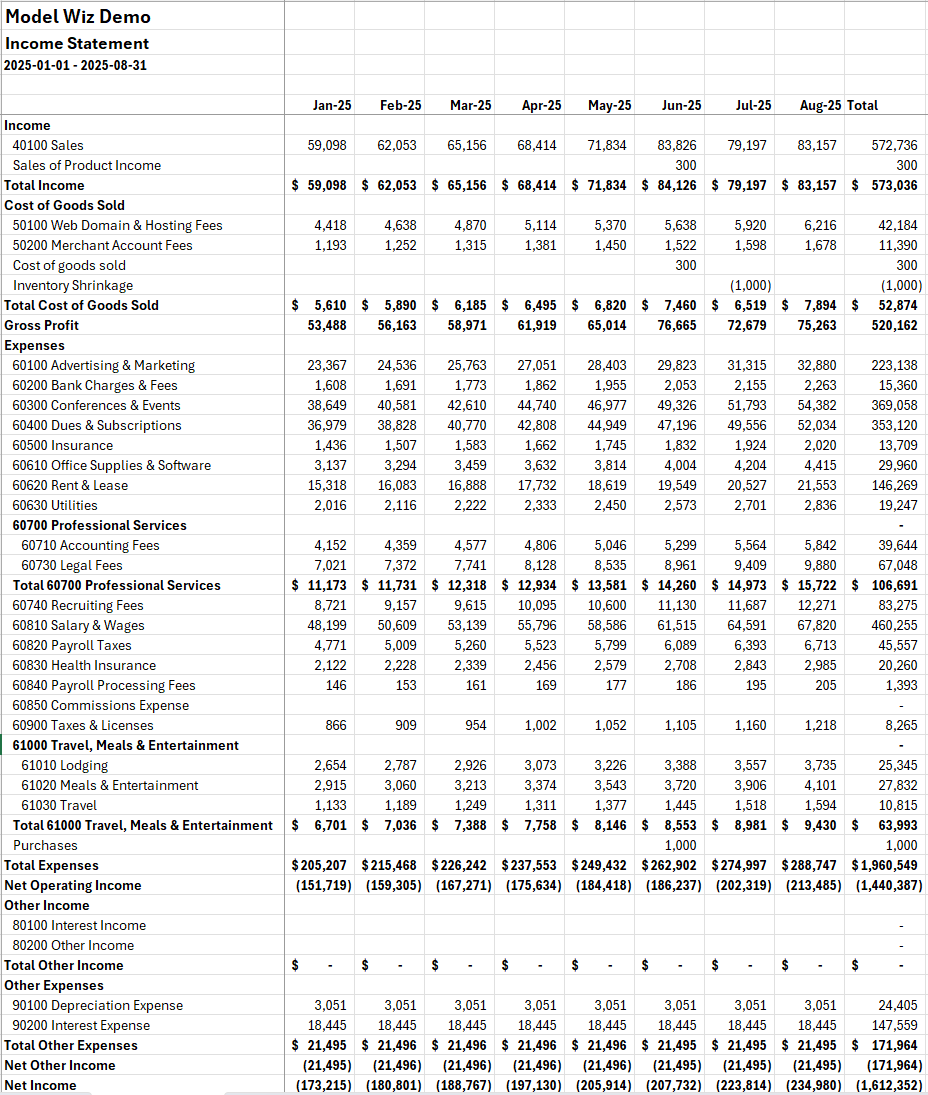This screenshot has height=1095, width=928.
Task: Select the Jan-25 column header
Action: (x=331, y=105)
